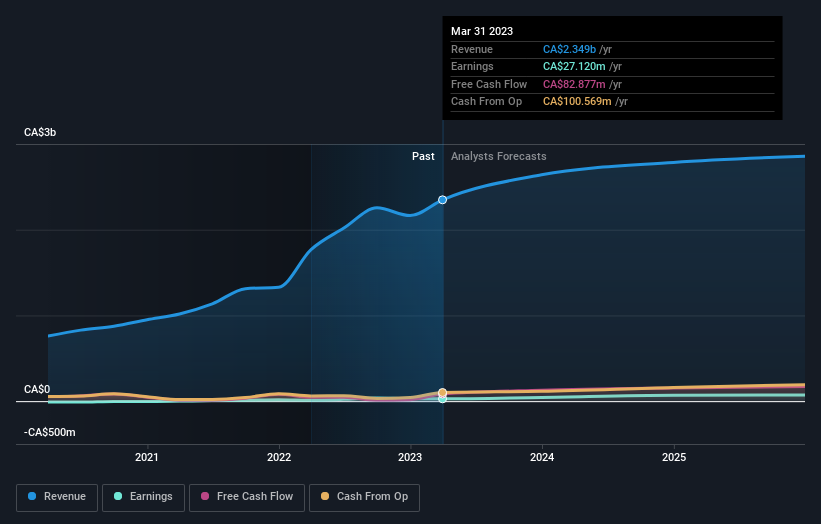Screen dimensions: 821x524
Task: Click the Revenue data point marker on the blue line
Action: pyautogui.click(x=442, y=200)
